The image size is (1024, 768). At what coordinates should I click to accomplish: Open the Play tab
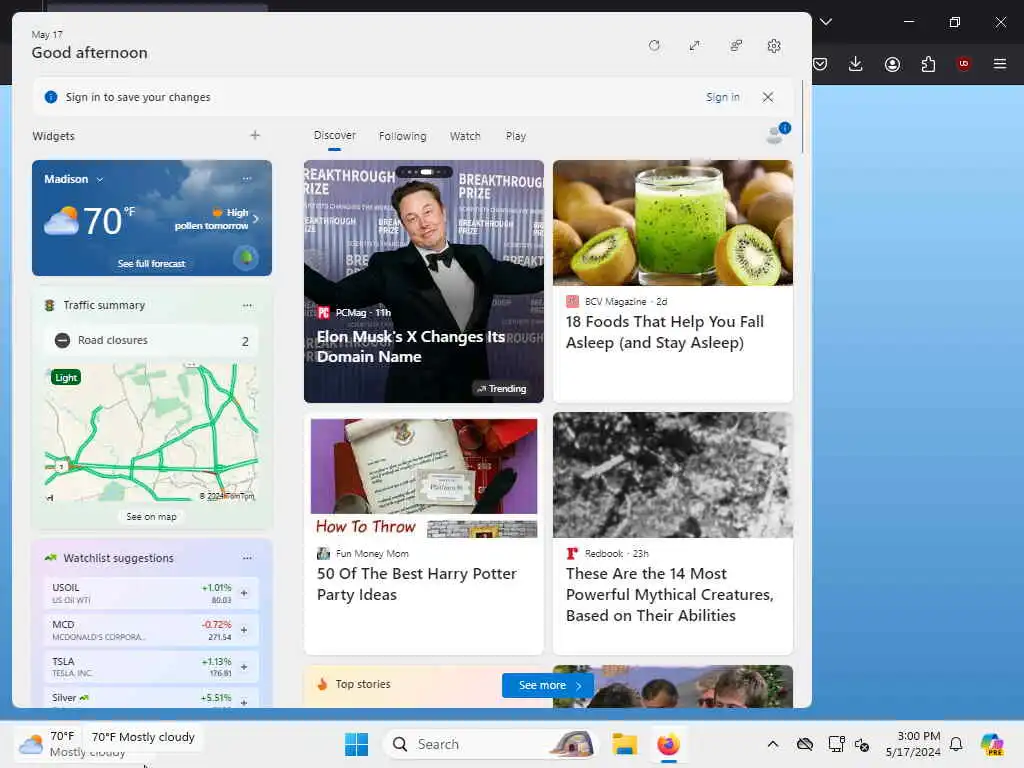coord(515,136)
